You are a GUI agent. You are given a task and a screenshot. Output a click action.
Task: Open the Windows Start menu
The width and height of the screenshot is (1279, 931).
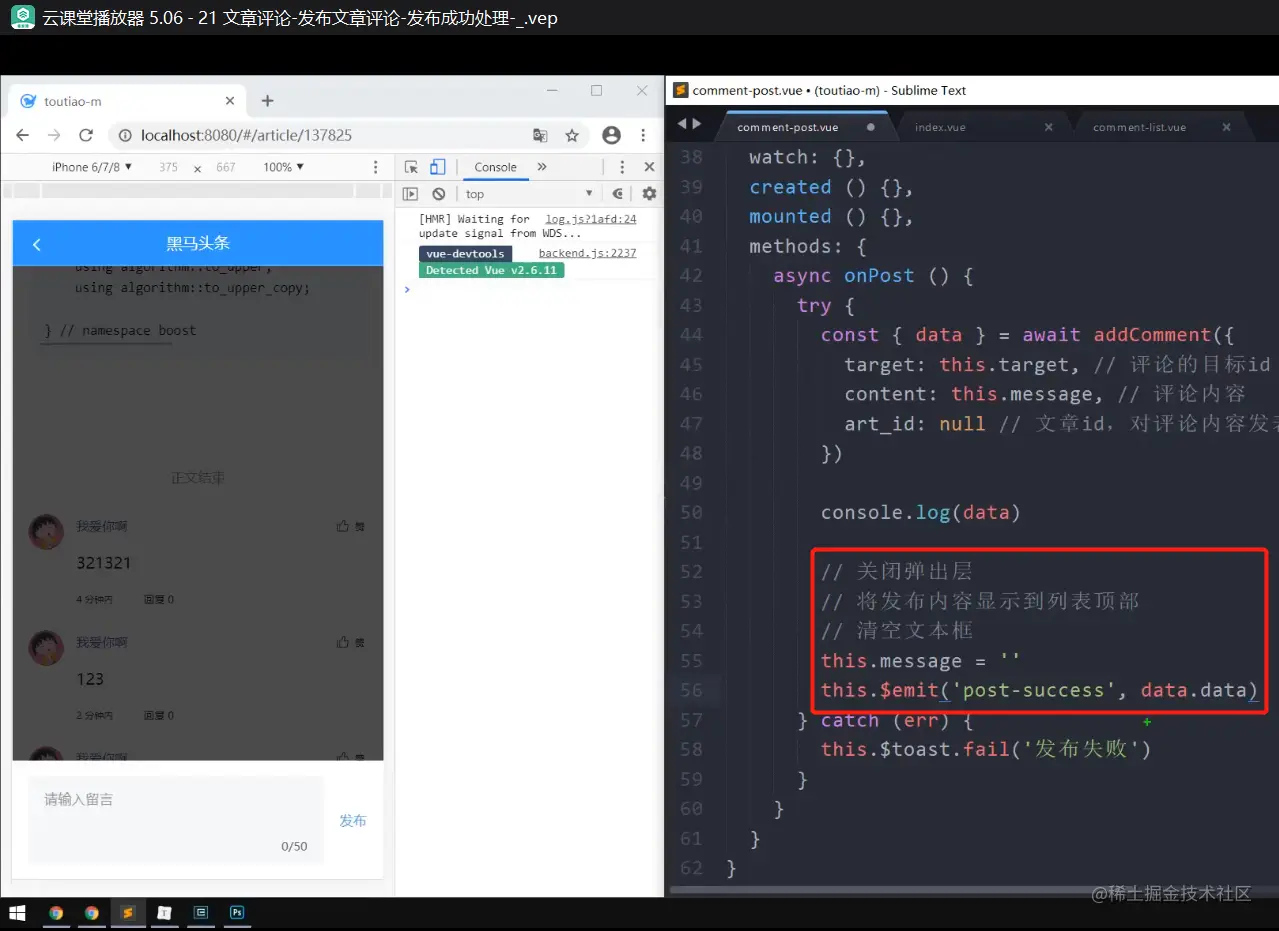[17, 913]
